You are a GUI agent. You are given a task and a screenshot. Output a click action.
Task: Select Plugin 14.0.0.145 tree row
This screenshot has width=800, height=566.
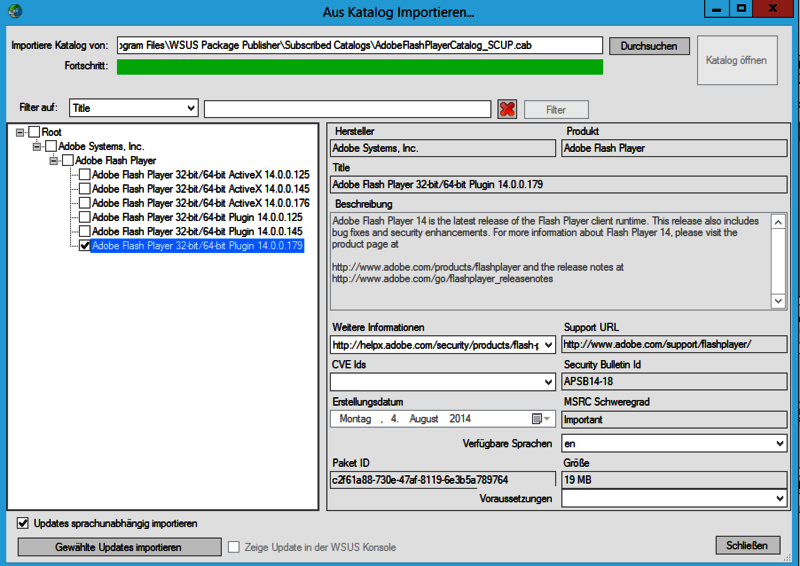197,232
